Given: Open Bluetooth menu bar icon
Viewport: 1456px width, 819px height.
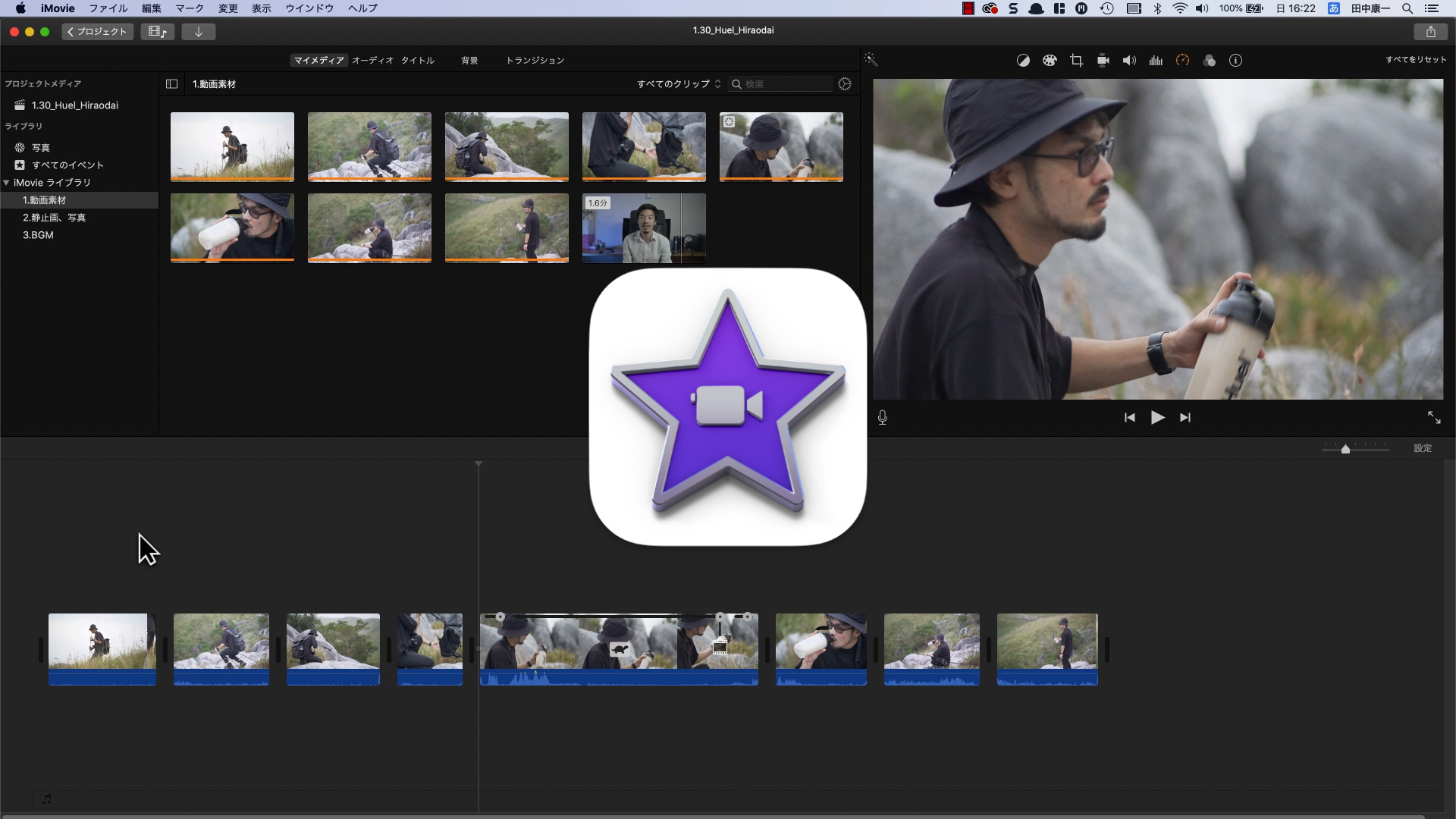Looking at the screenshot, I should coord(1157,8).
